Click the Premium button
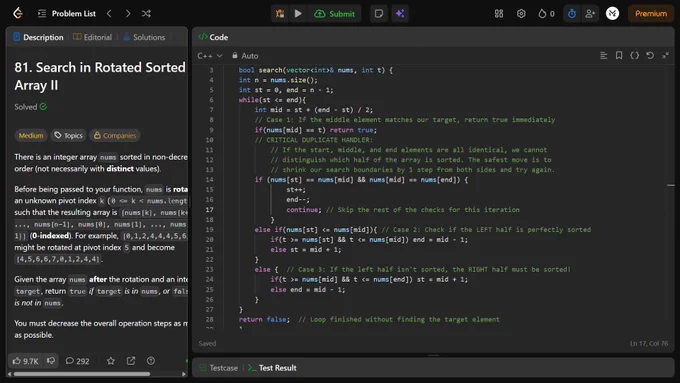 click(x=651, y=13)
